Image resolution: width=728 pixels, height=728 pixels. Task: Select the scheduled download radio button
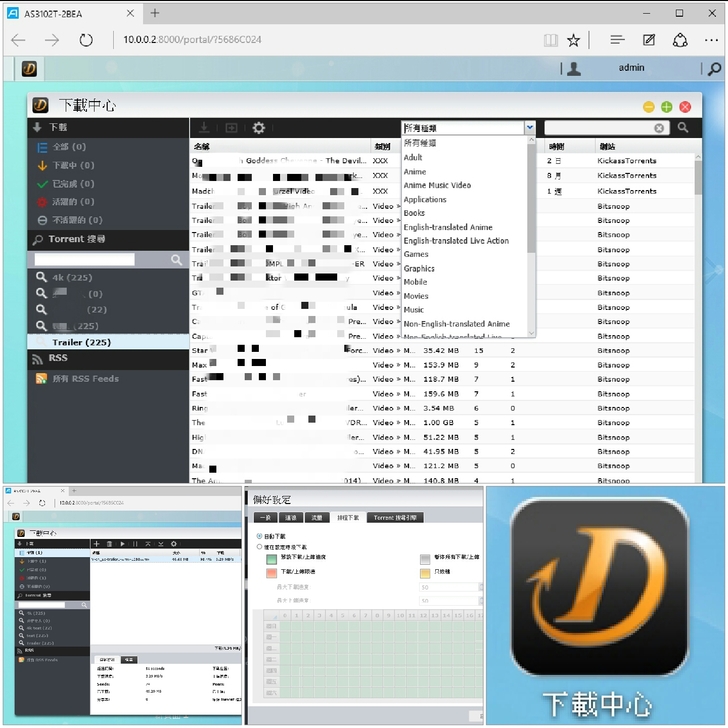coord(260,547)
